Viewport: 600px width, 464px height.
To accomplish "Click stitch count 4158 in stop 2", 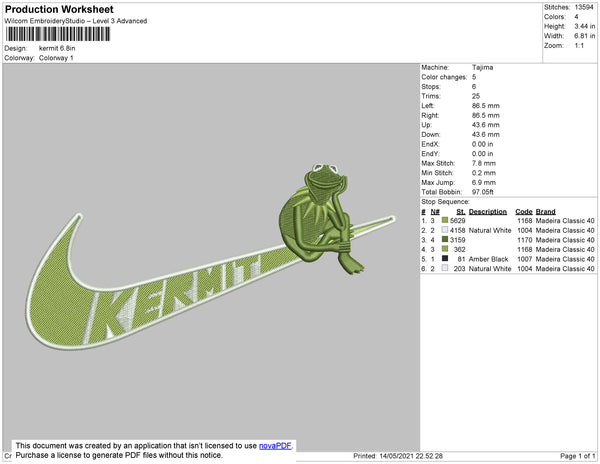I will [458, 230].
